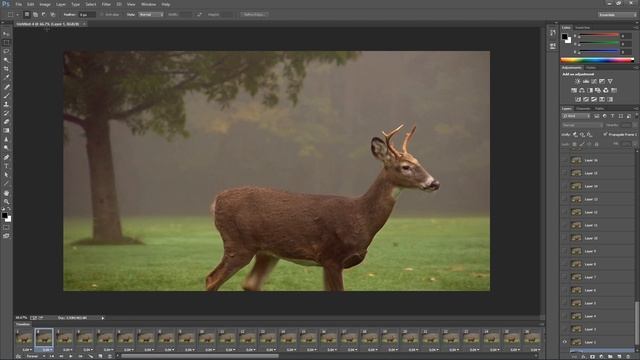Select the Type tool
Screen dimensions: 640x360
tap(6, 166)
